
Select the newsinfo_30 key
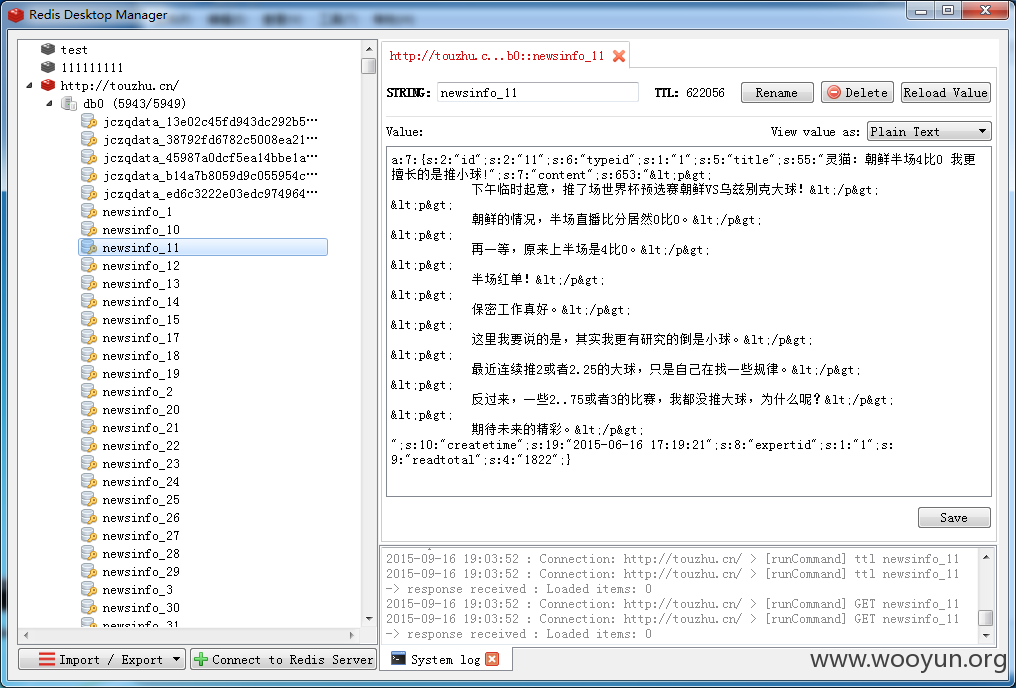[x=141, y=608]
